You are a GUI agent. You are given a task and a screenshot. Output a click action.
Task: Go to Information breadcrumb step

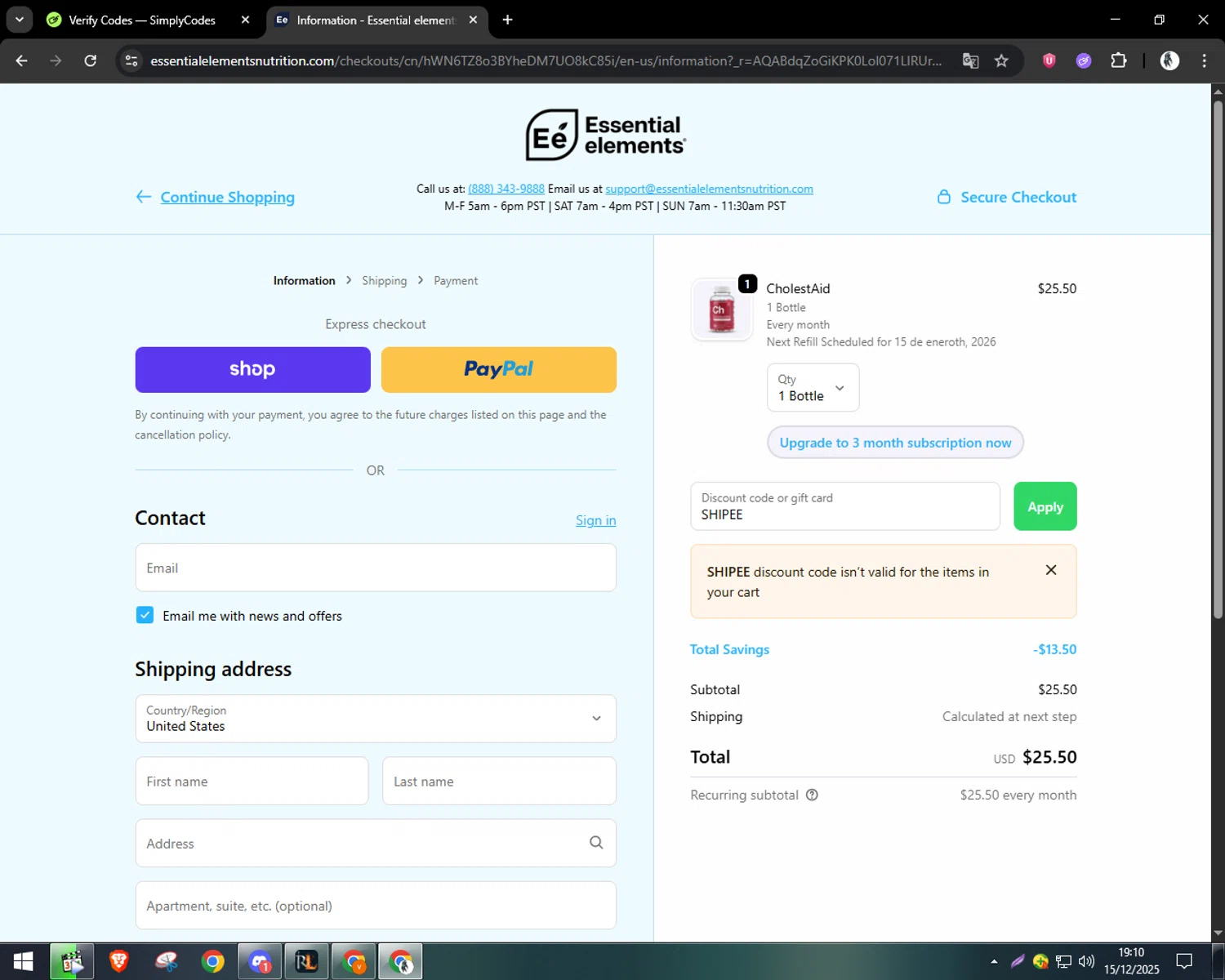tap(304, 280)
